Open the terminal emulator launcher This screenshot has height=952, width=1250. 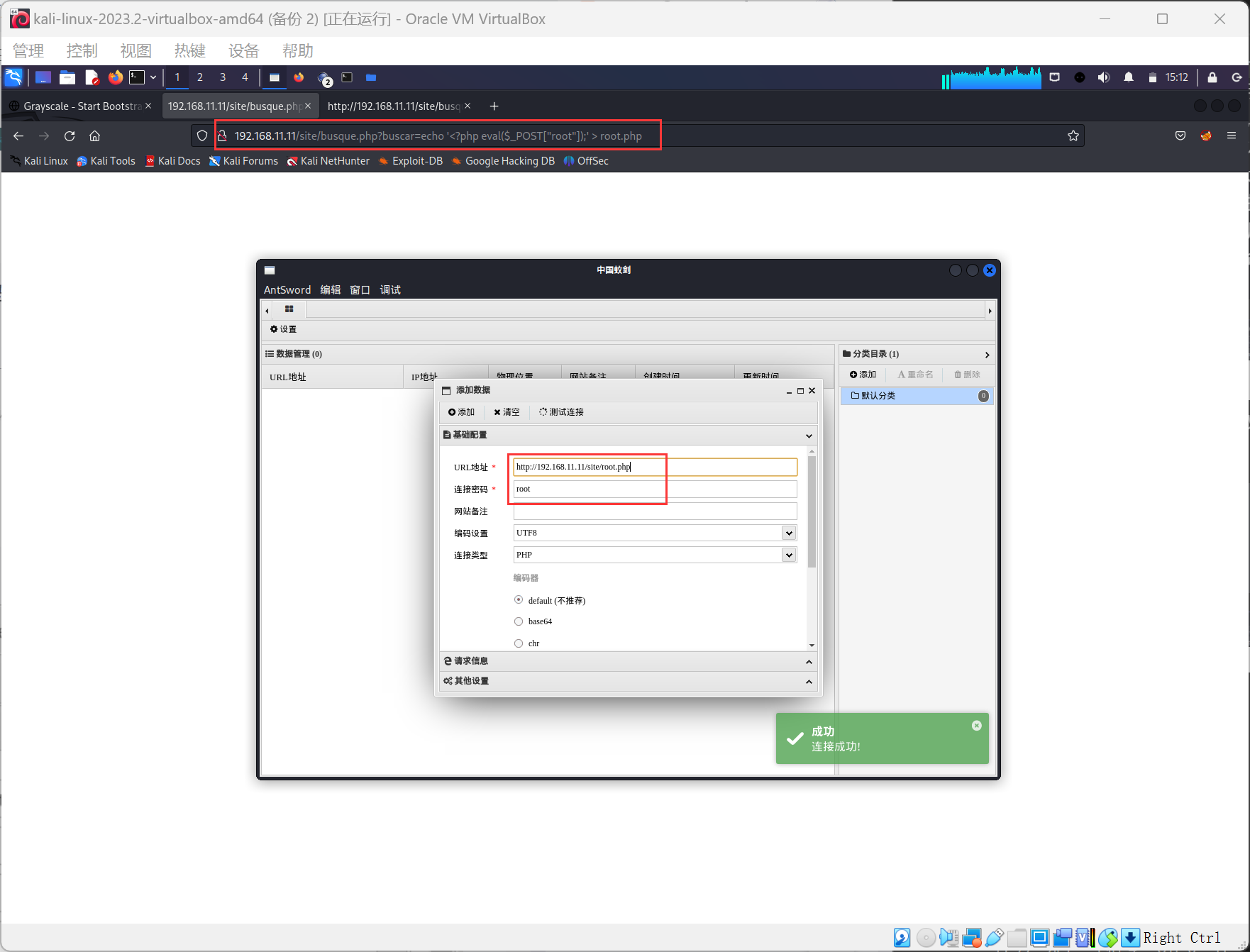click(x=137, y=77)
